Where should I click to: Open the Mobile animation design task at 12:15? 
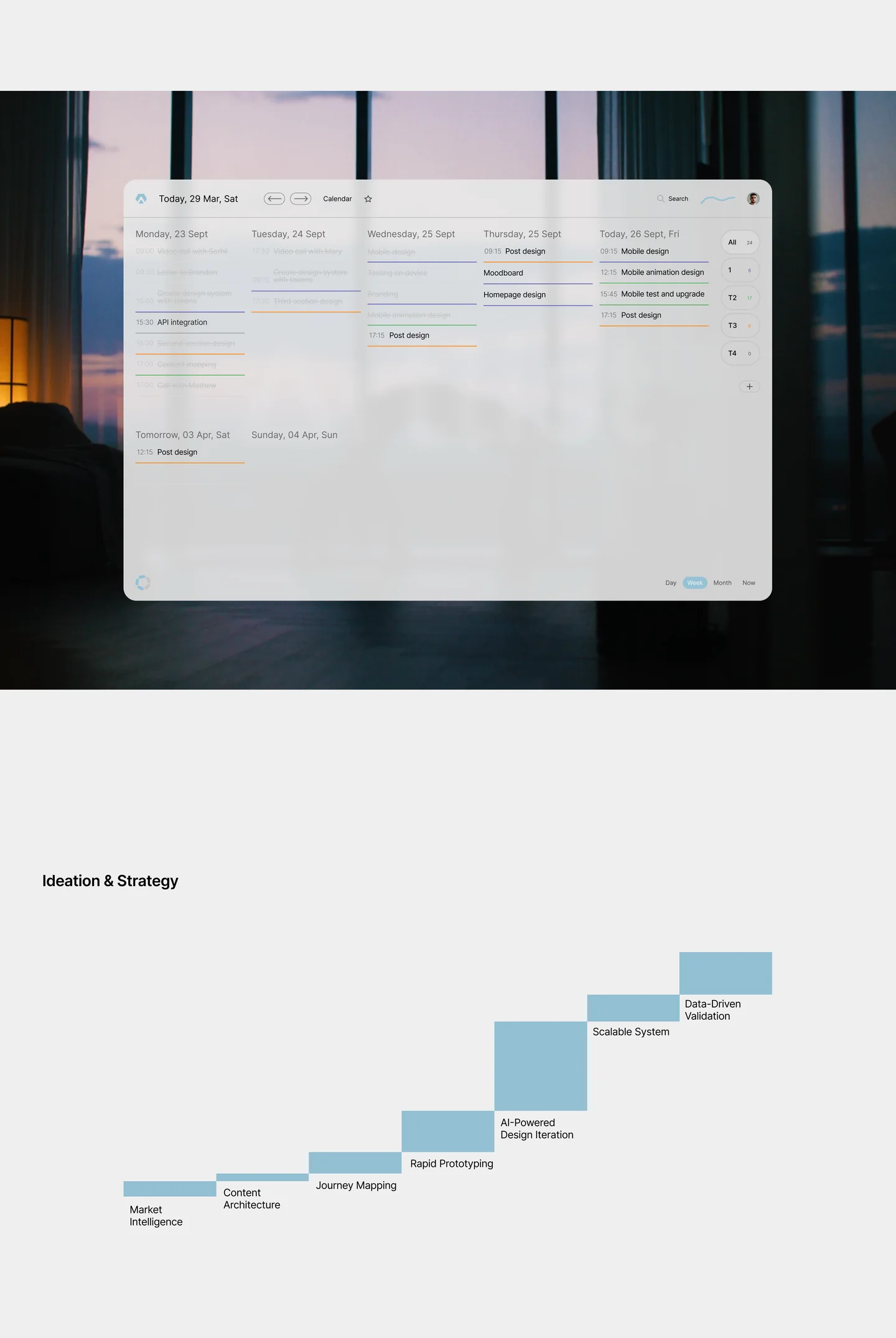click(654, 273)
